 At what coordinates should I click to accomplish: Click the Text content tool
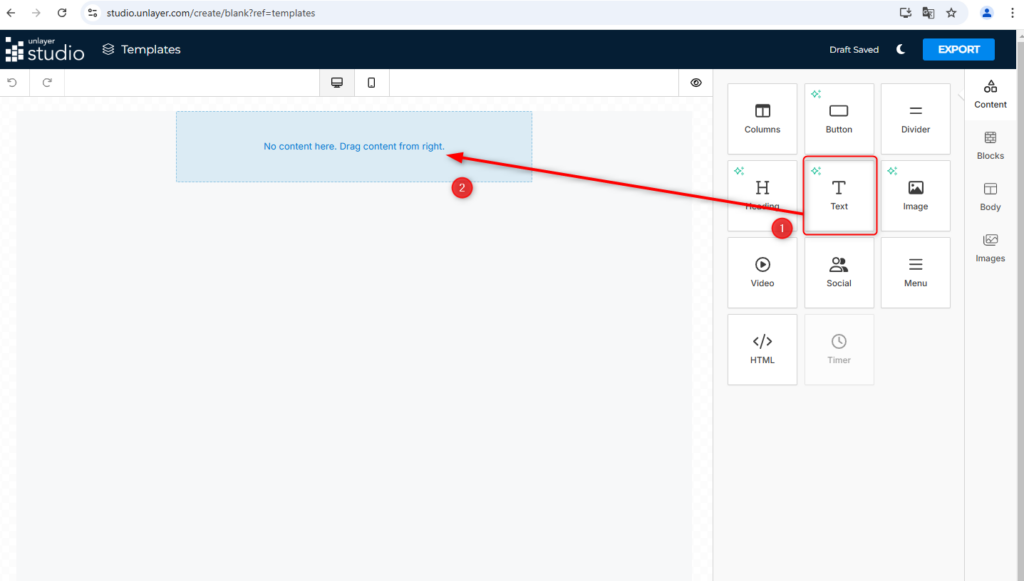coord(839,195)
